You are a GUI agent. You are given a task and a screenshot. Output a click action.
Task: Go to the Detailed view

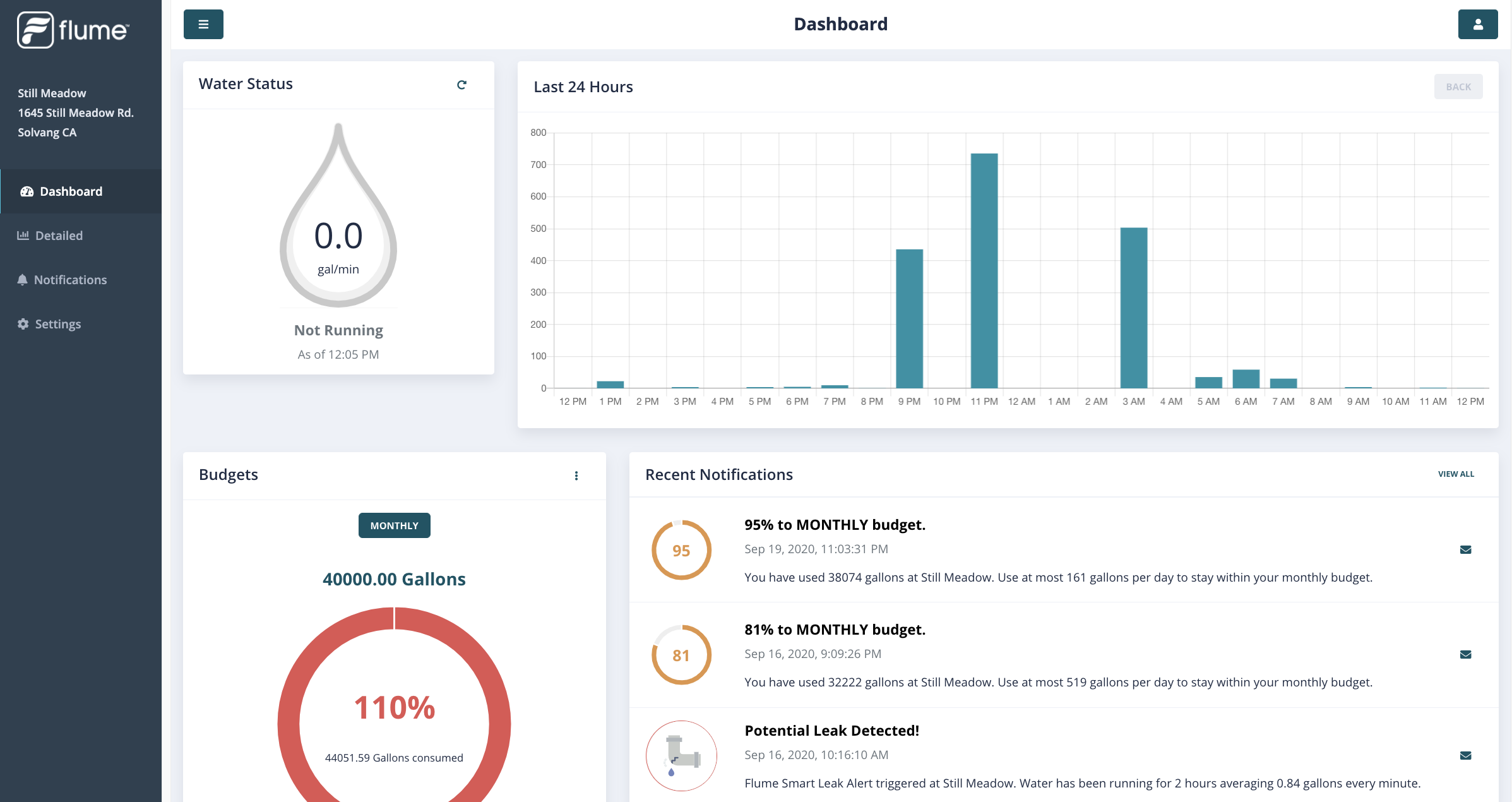click(x=81, y=236)
